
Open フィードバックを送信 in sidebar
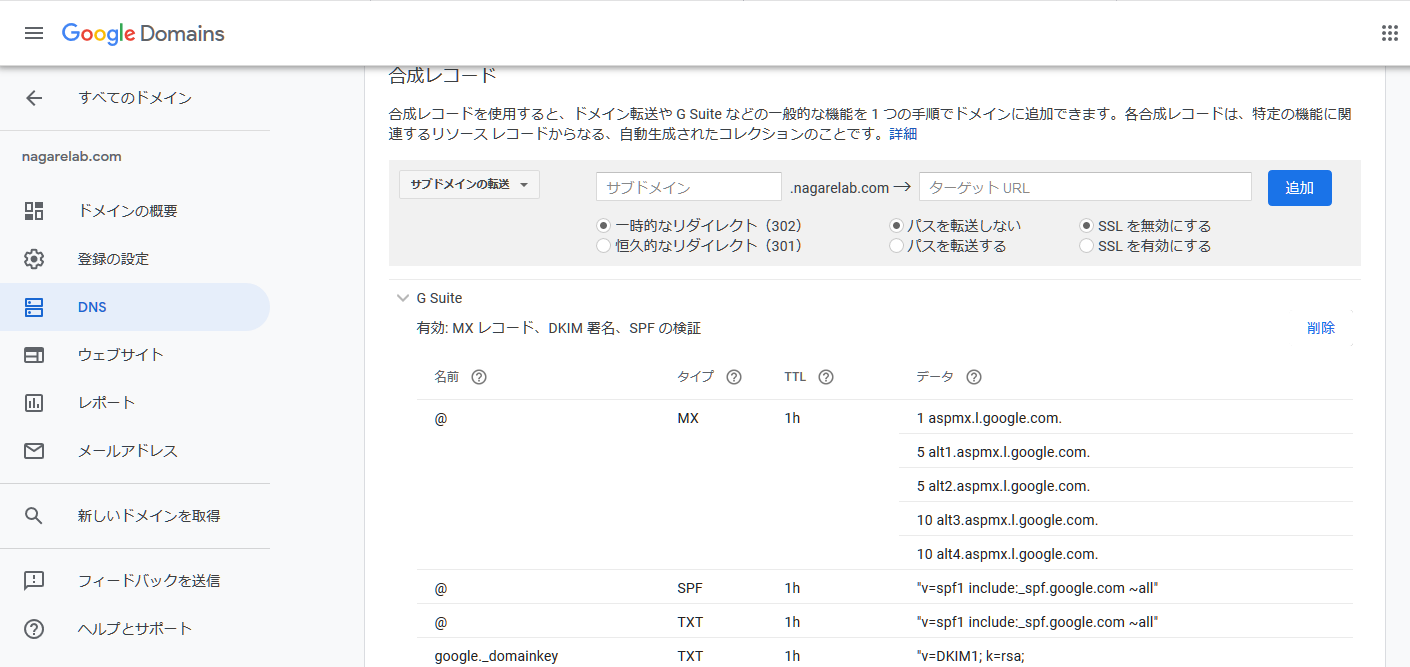click(x=149, y=581)
